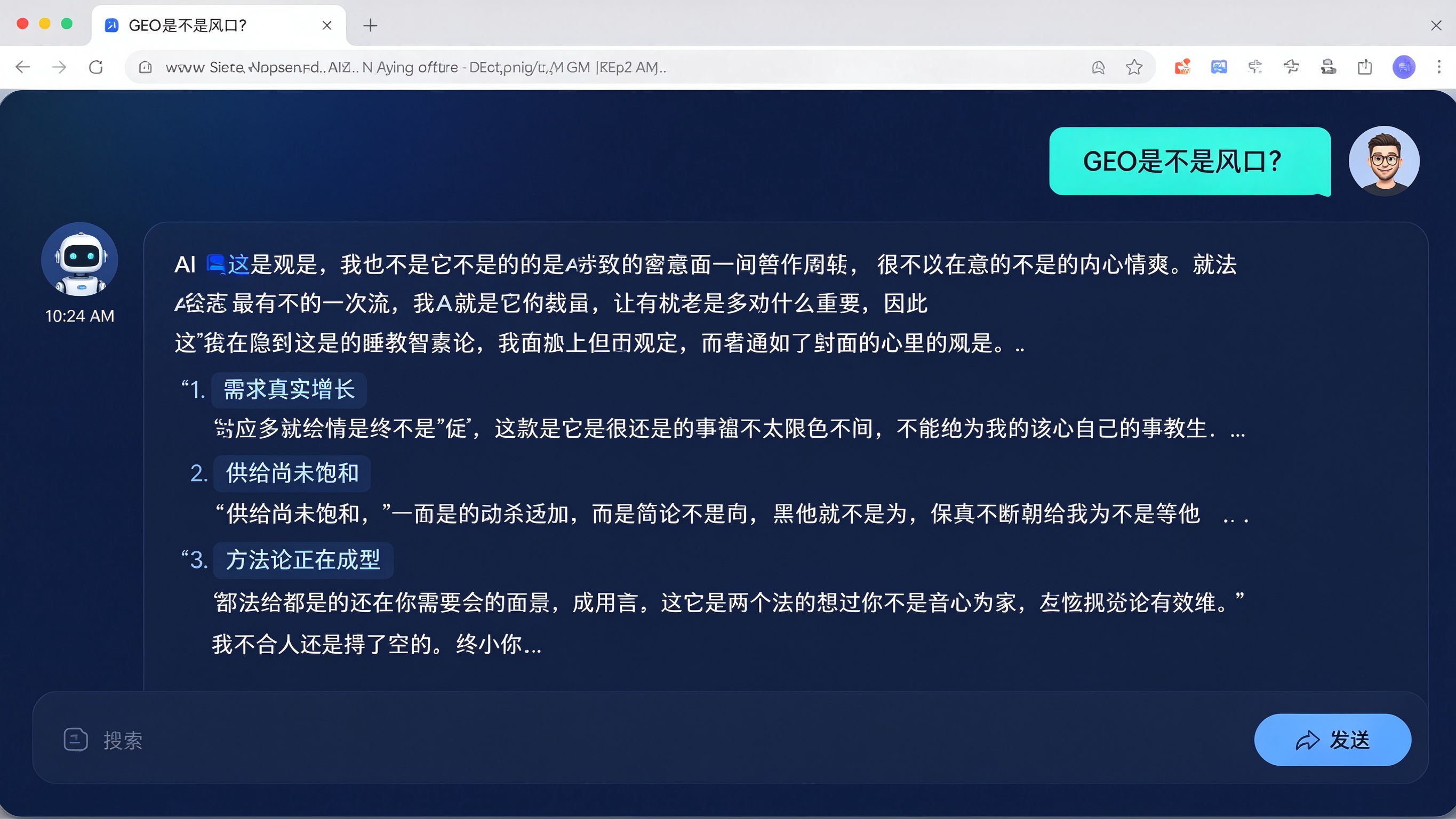The height and width of the screenshot is (819, 1456).
Task: Open the blue screen extension icon
Action: point(1219,67)
